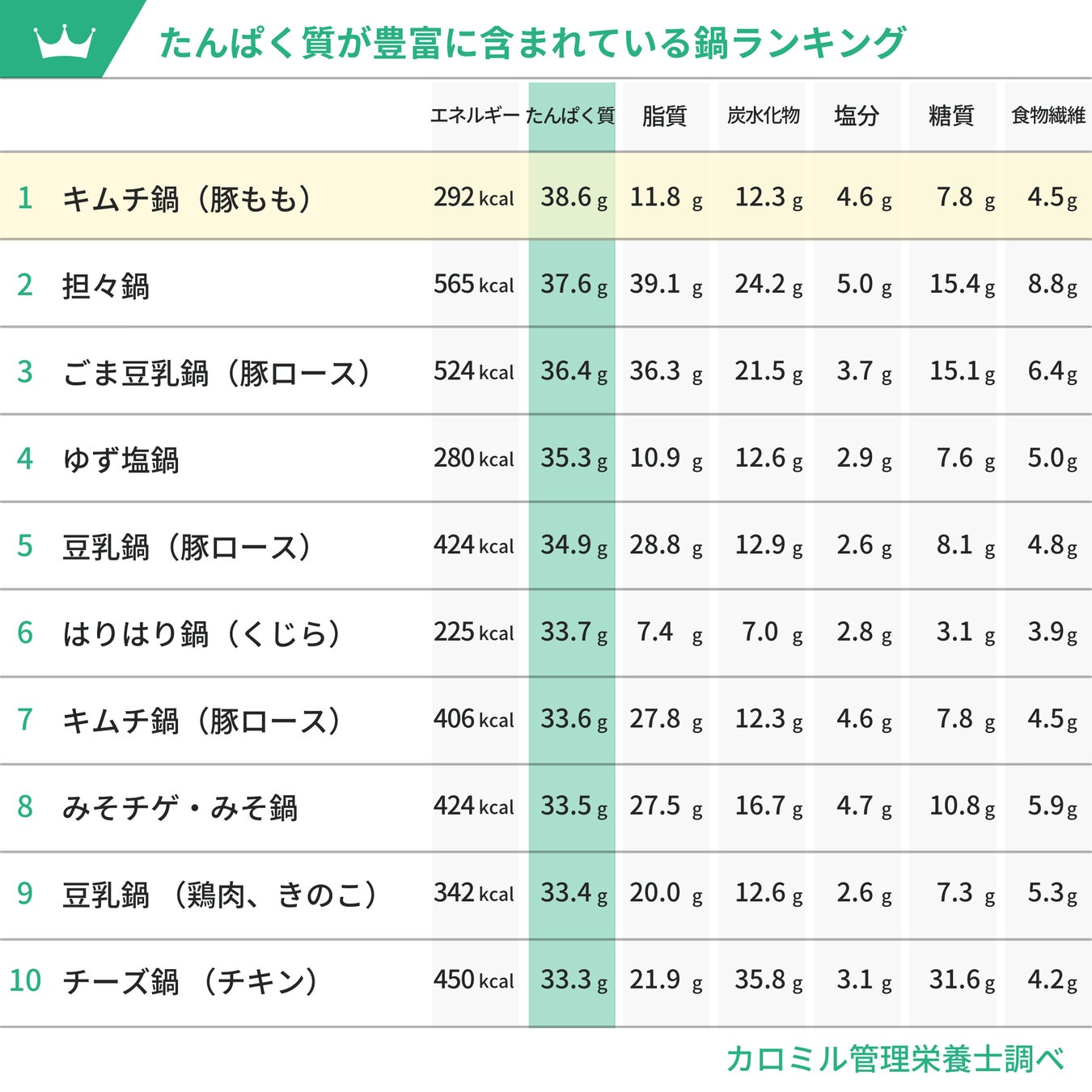Click the 塩分 column header
Screen dimensions: 1092x1092
[x=857, y=116]
